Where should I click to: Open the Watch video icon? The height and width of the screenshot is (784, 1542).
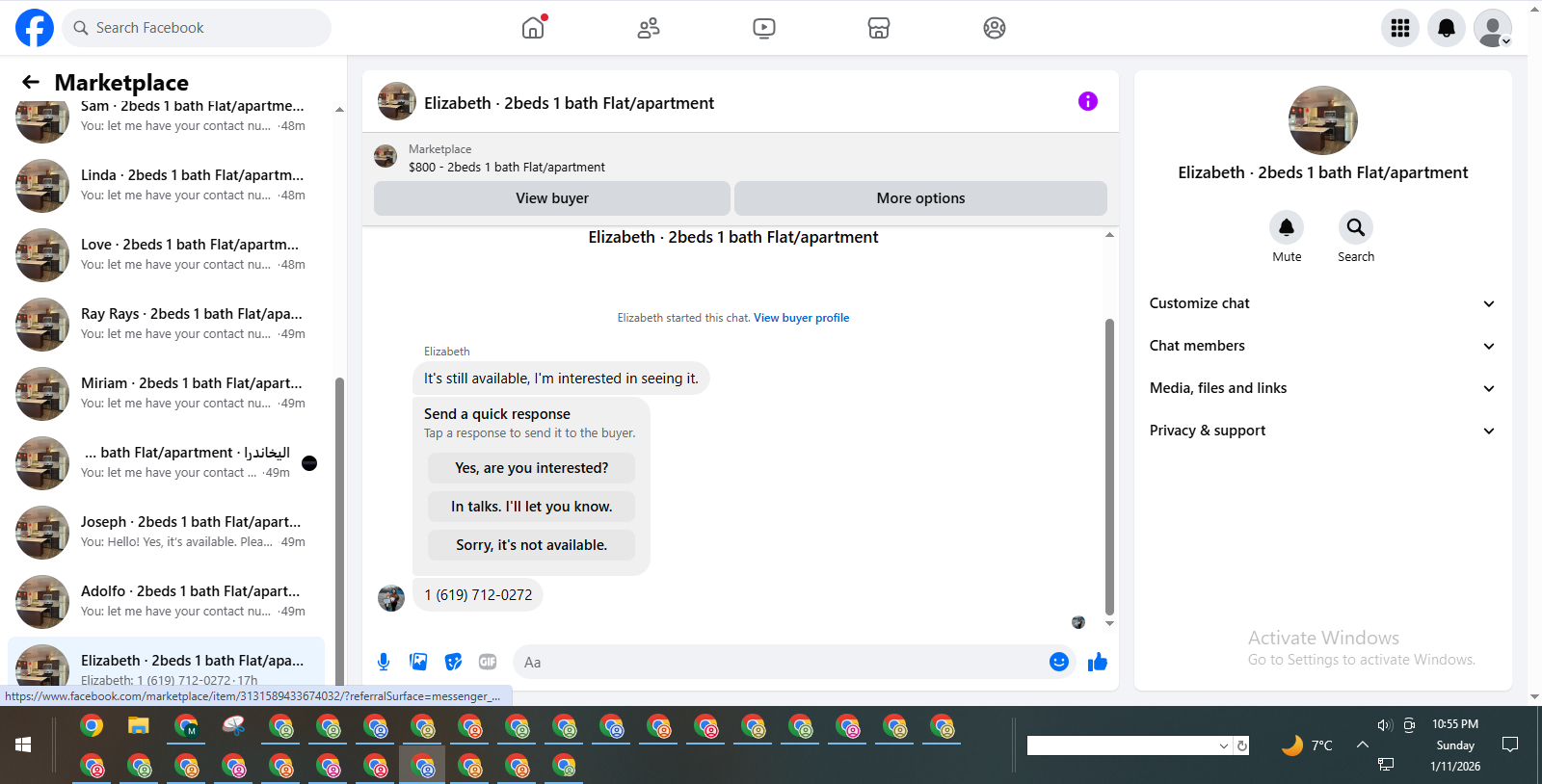pos(764,28)
